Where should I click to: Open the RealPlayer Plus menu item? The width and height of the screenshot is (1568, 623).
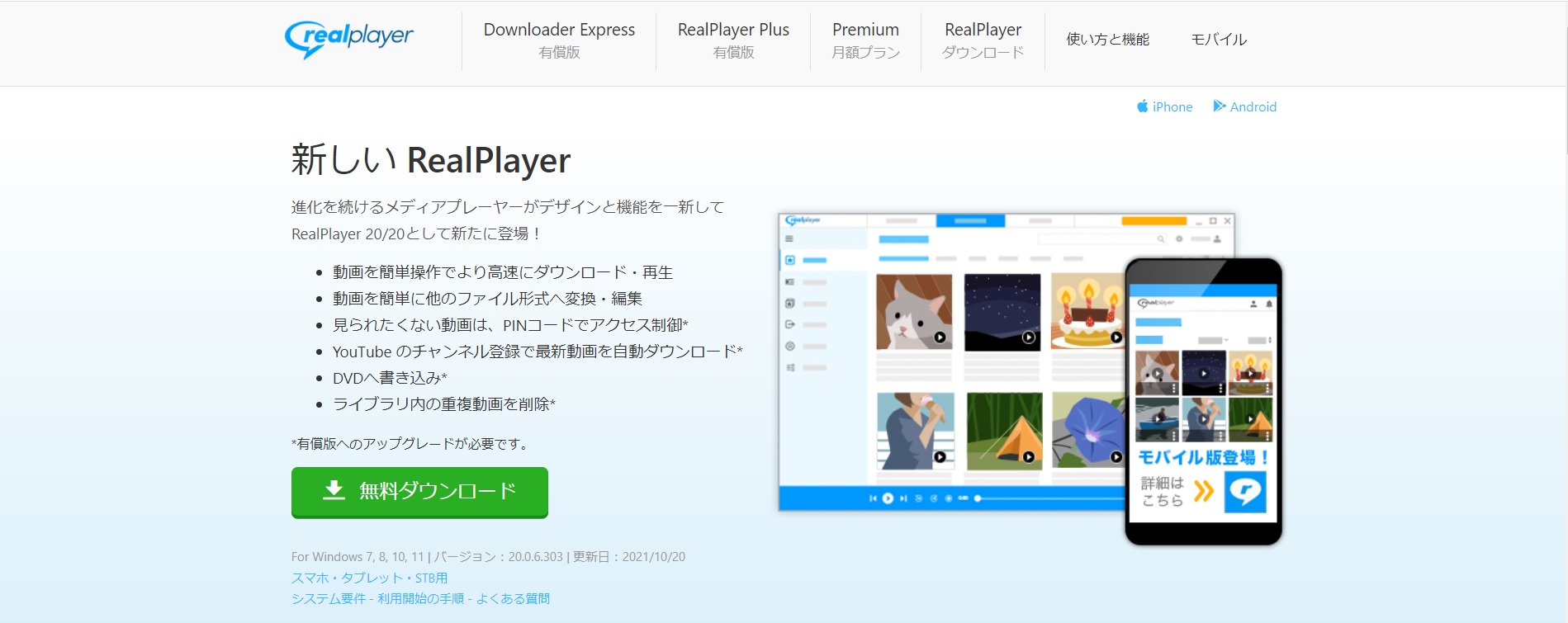(x=733, y=40)
